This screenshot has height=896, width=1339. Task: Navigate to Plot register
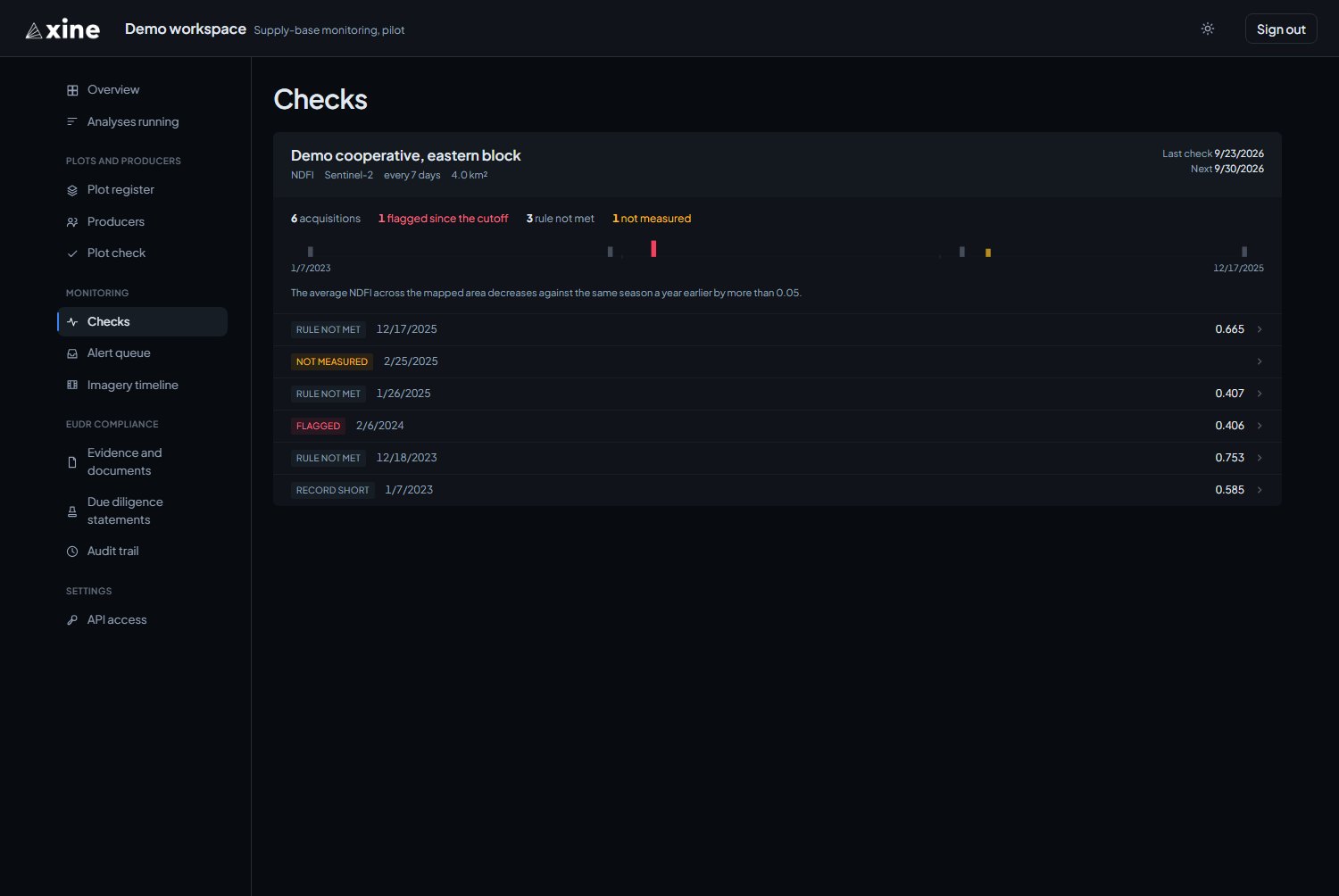click(x=143, y=190)
